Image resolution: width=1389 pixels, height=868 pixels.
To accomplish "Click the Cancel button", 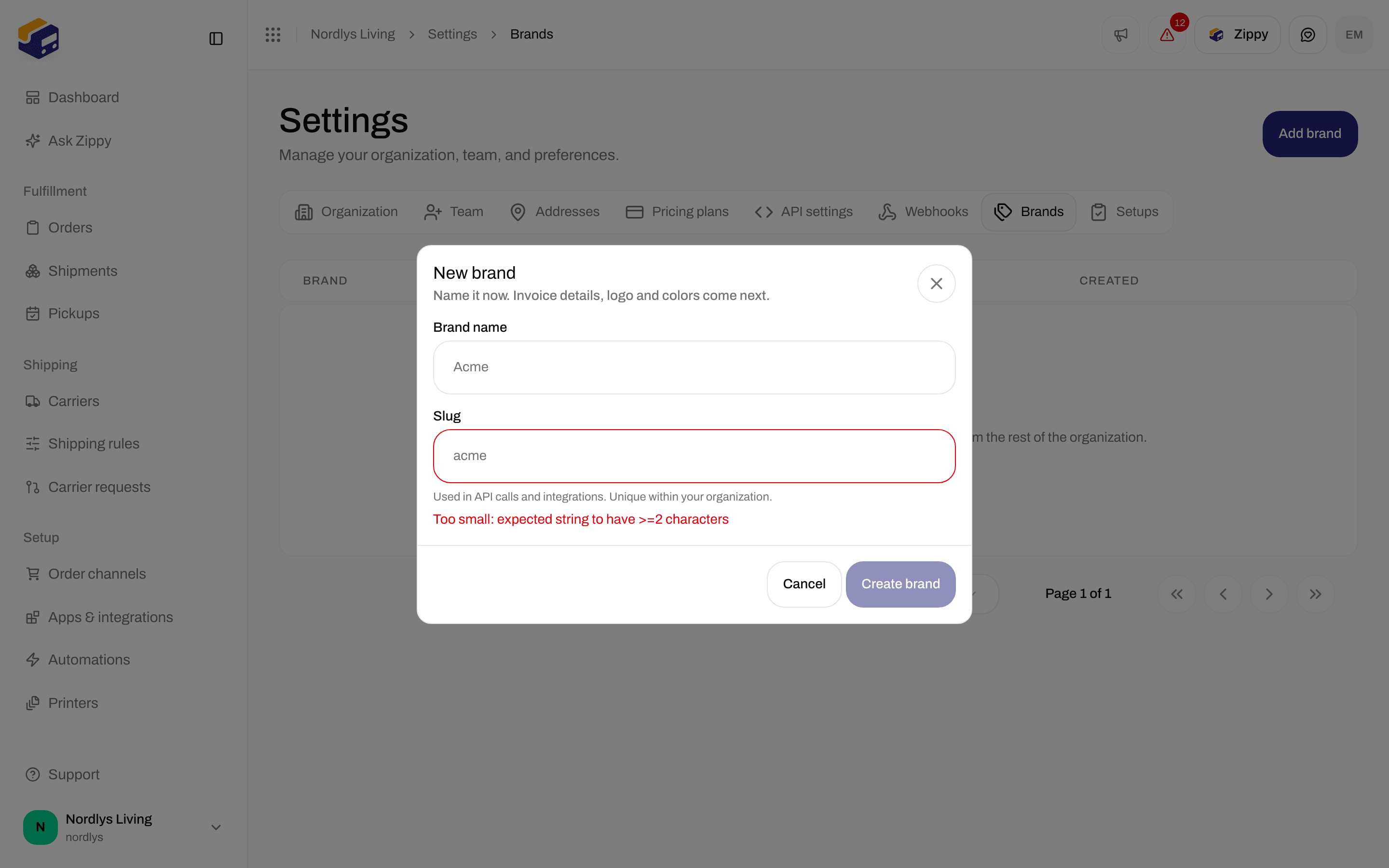I will pos(803,584).
